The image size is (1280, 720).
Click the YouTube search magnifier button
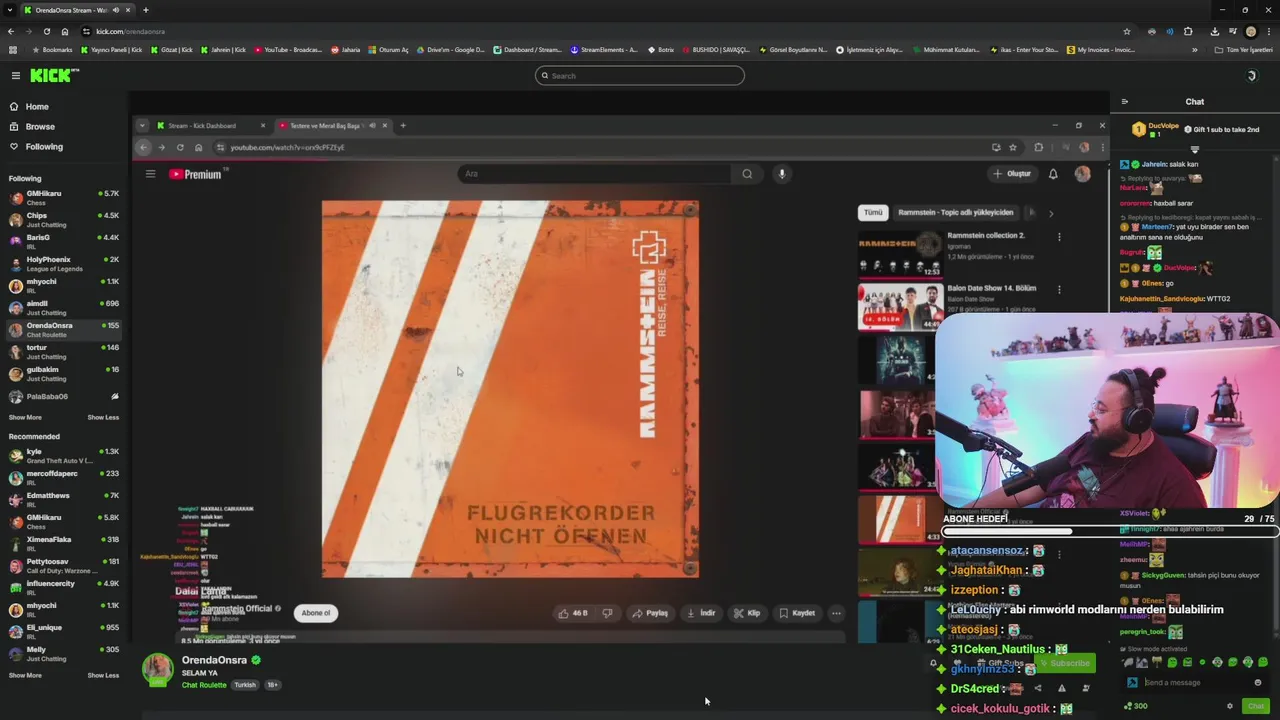coord(747,174)
